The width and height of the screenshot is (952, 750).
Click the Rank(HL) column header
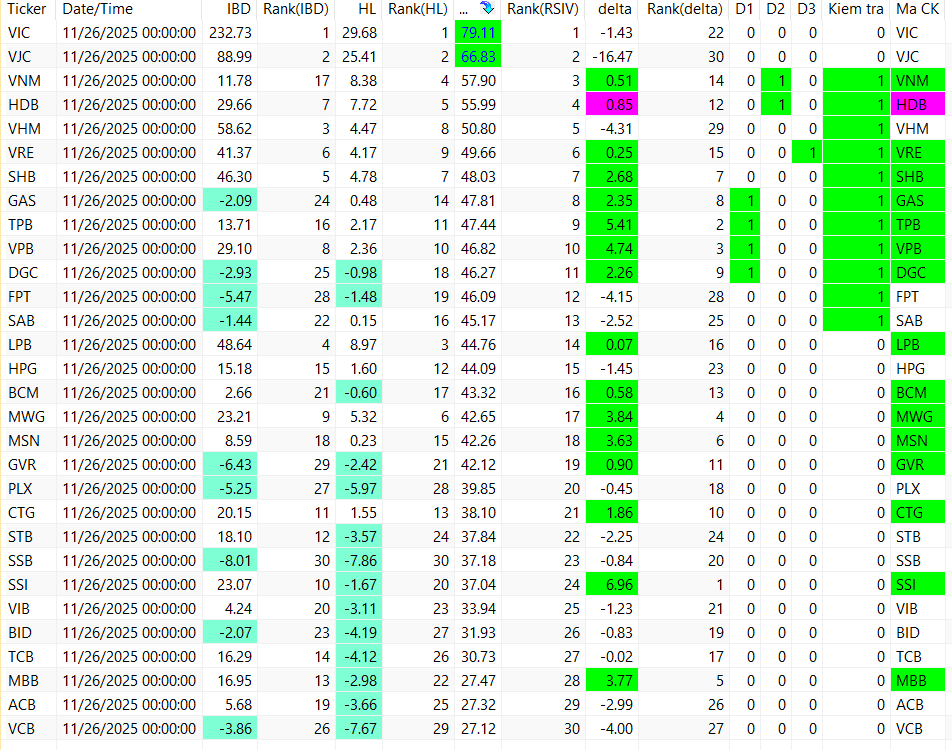click(418, 9)
